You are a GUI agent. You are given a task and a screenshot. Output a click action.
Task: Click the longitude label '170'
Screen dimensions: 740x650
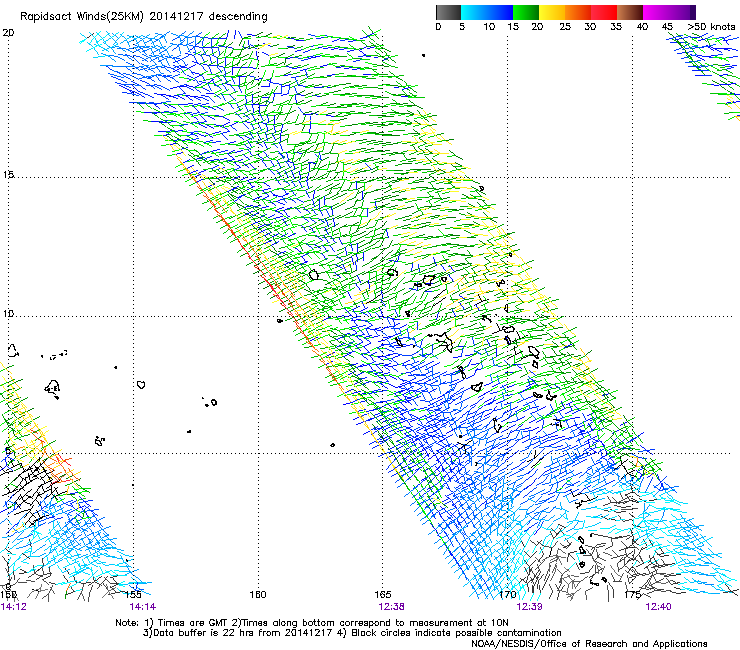(x=507, y=594)
